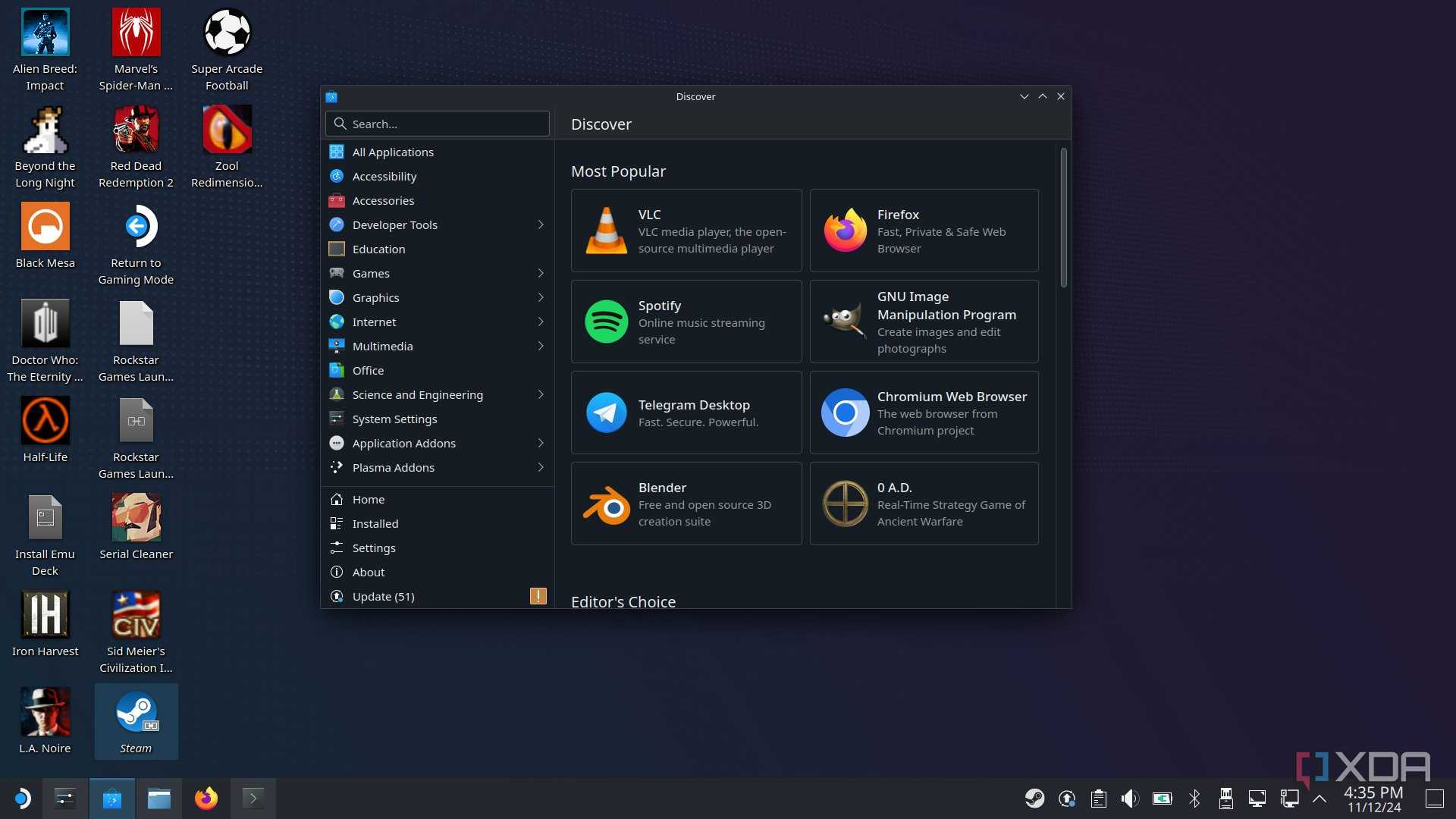
Task: Open the About page
Action: (438, 572)
